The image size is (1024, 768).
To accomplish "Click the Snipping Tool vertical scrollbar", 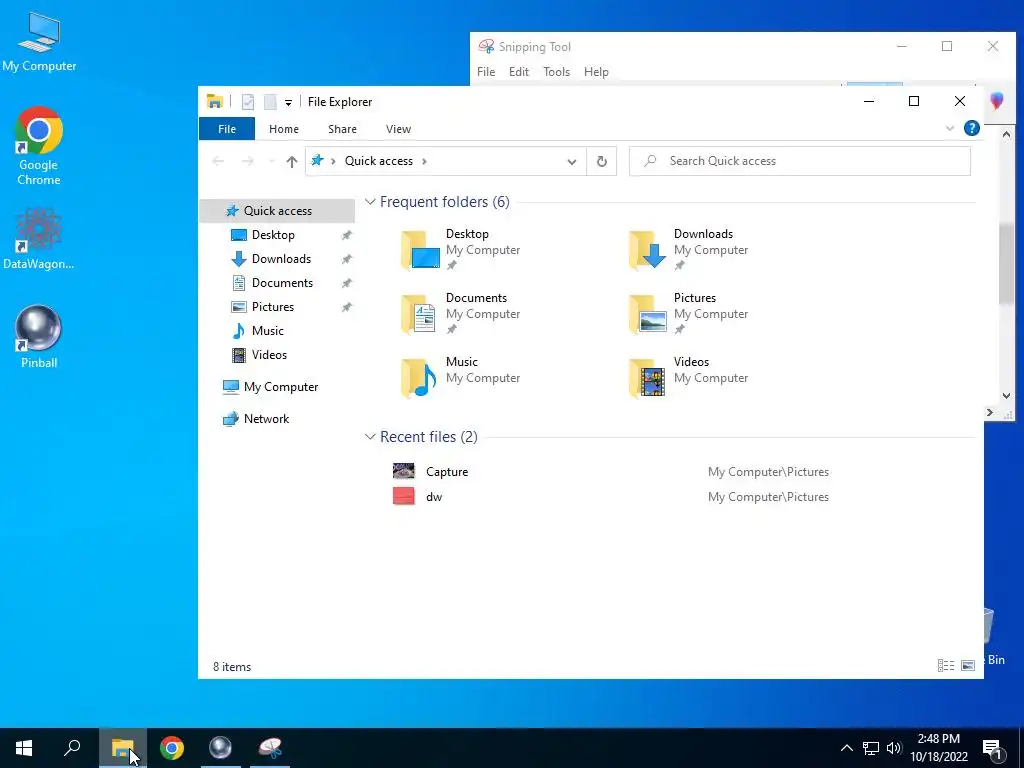I will point(1006,262).
